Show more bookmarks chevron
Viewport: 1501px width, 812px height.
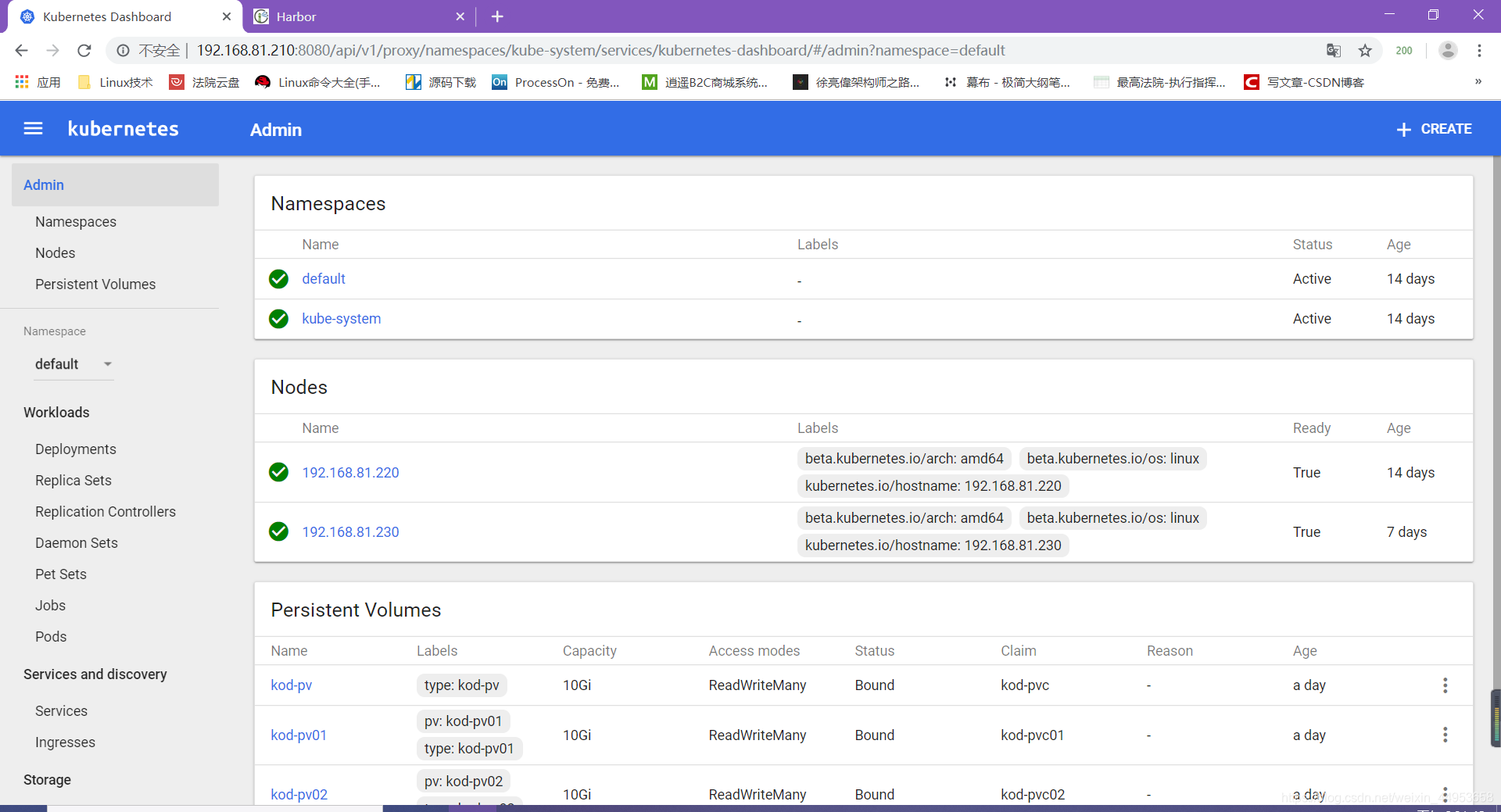1478,81
